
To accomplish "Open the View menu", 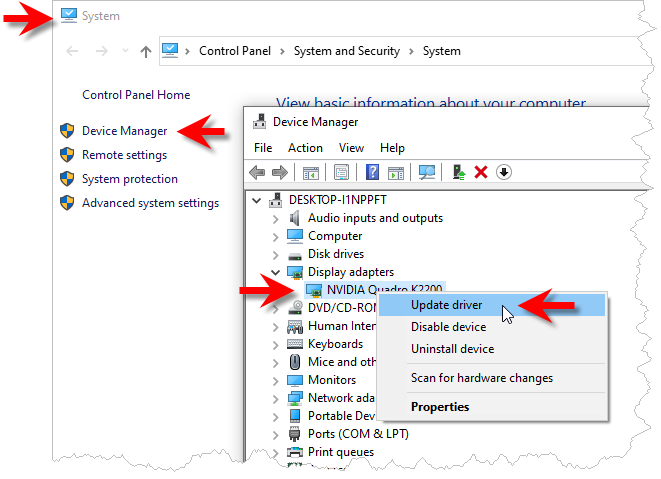I will (351, 148).
